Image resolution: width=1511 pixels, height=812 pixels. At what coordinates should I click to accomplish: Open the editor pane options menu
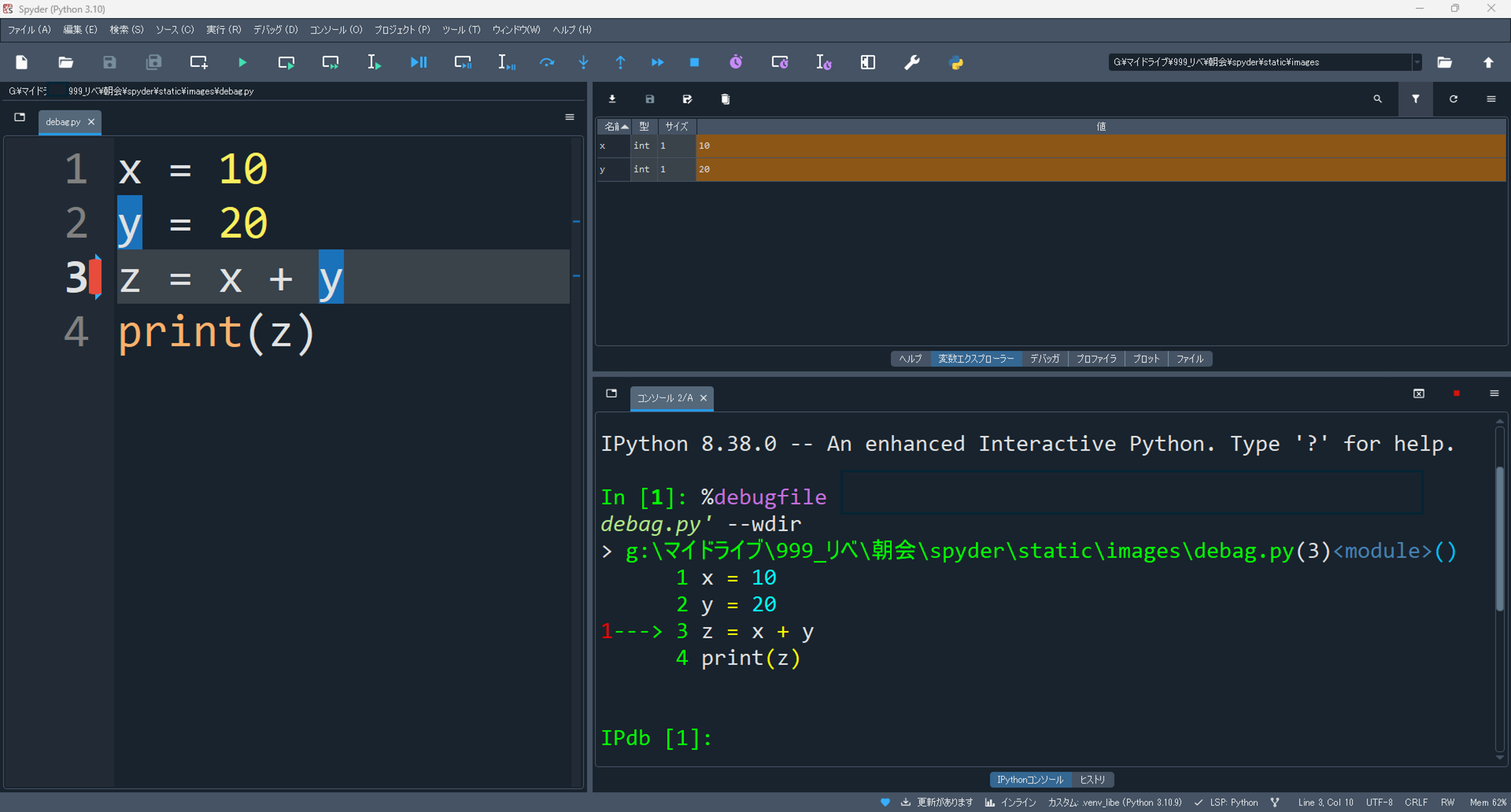pos(569,117)
